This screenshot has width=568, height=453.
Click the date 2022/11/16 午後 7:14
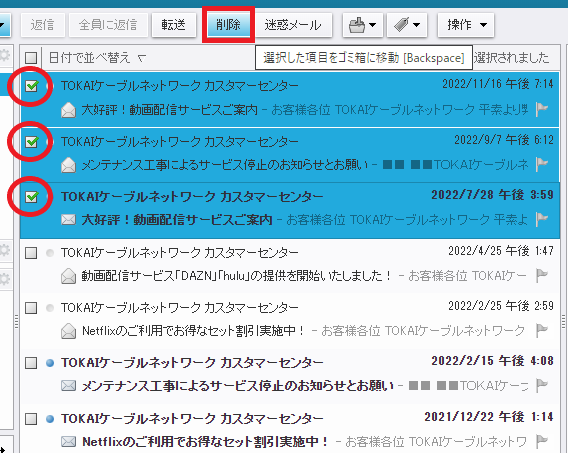[x=498, y=84]
